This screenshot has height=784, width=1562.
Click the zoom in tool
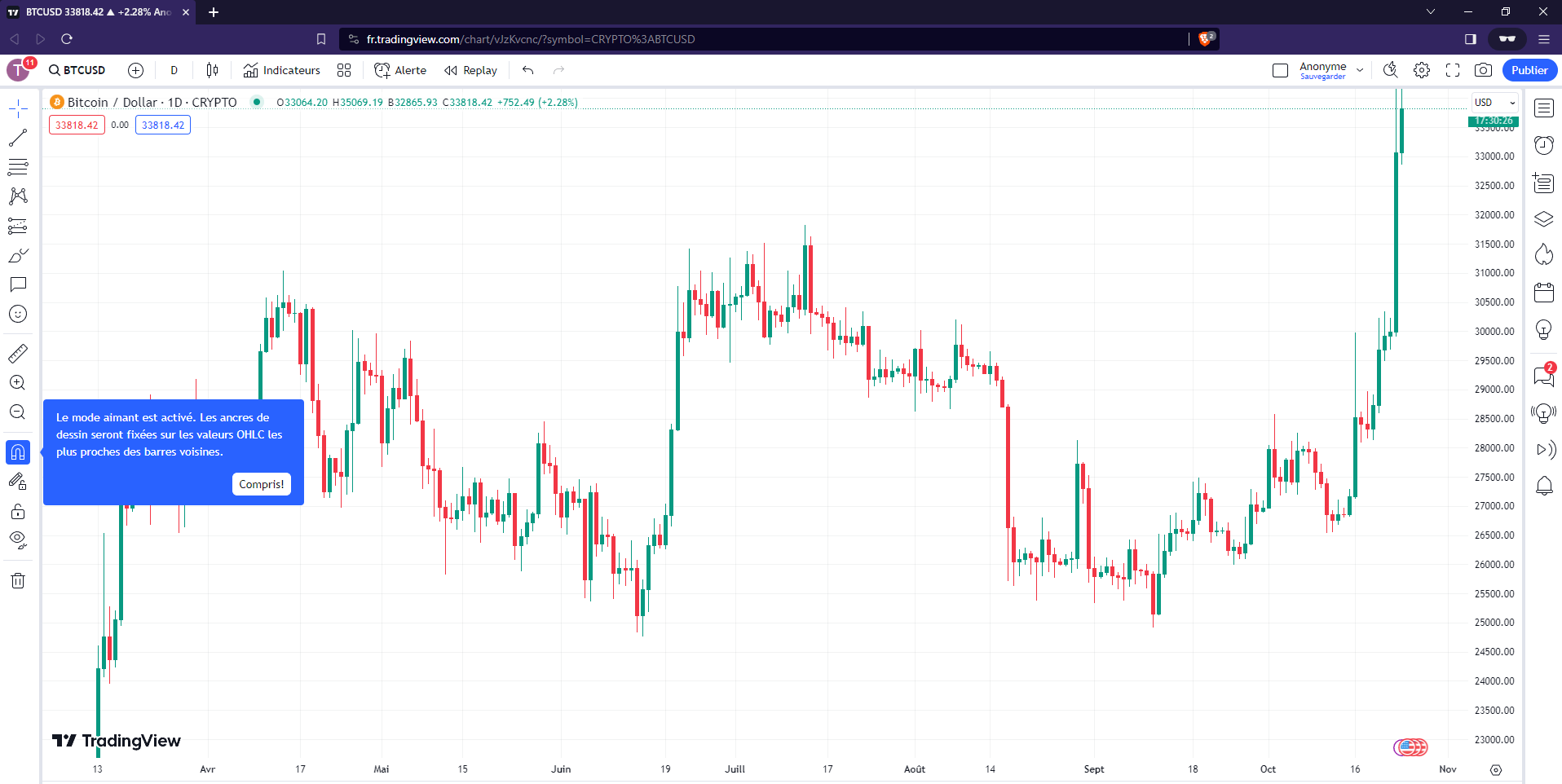(x=18, y=382)
